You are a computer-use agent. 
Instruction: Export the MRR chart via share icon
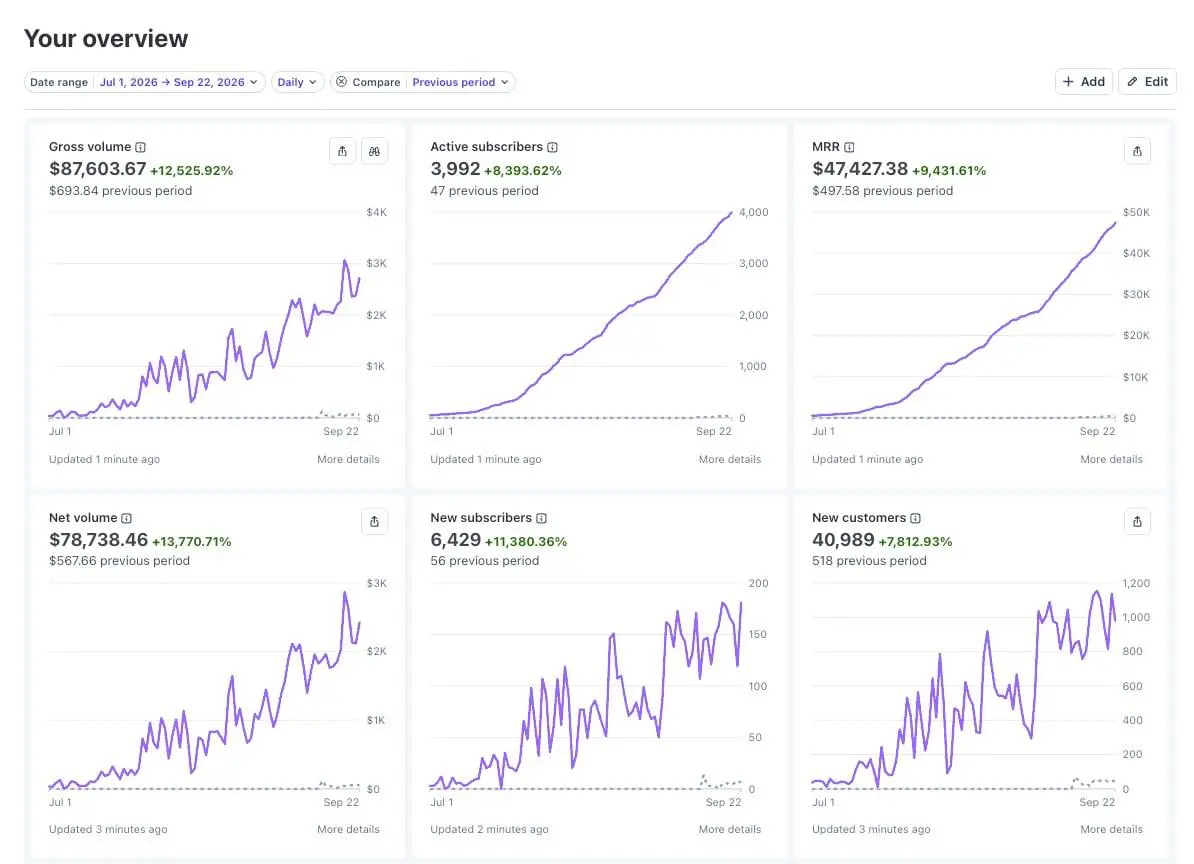click(1137, 151)
